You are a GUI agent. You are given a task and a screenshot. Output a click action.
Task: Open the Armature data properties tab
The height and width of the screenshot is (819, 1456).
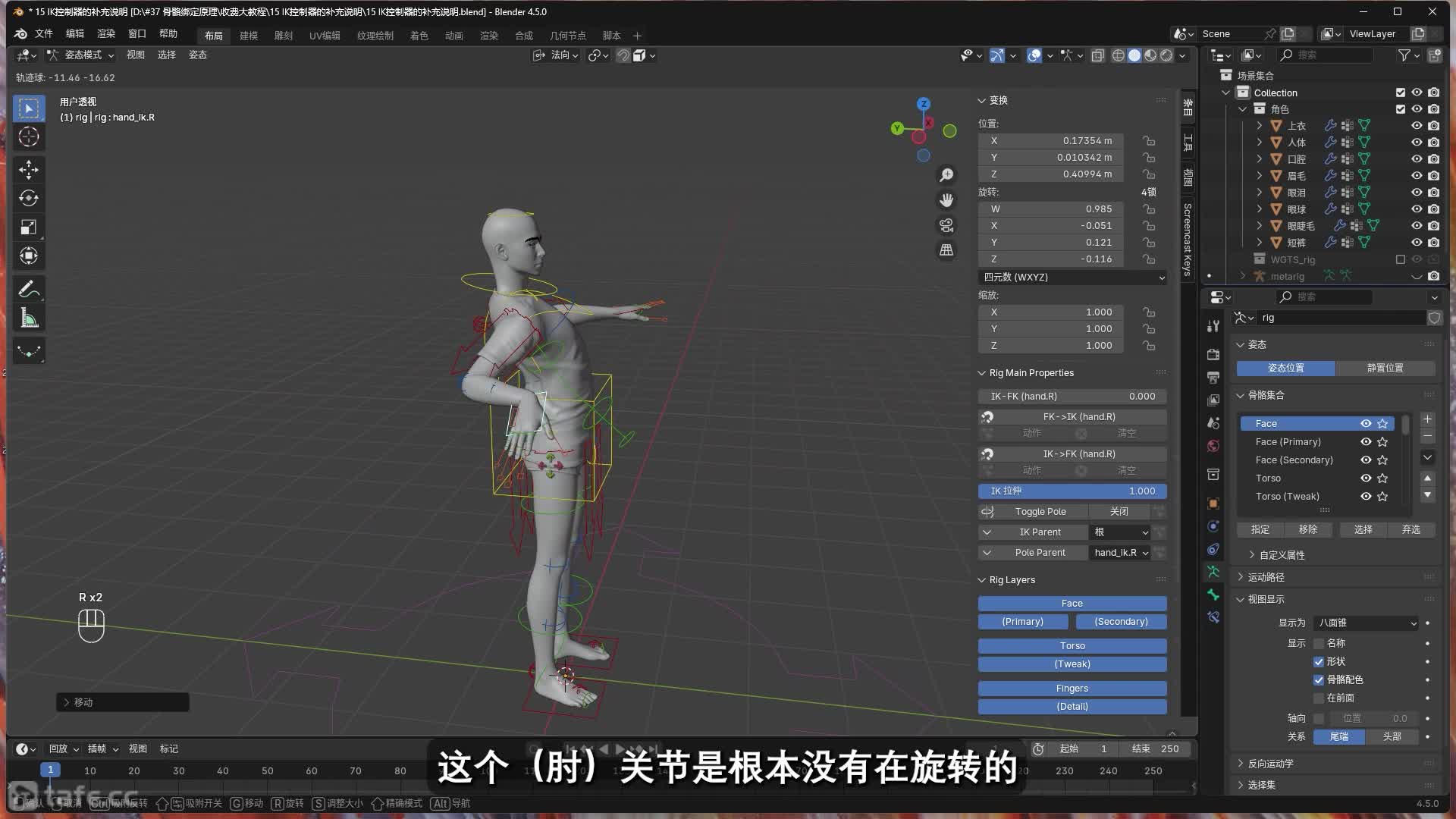tap(1213, 572)
